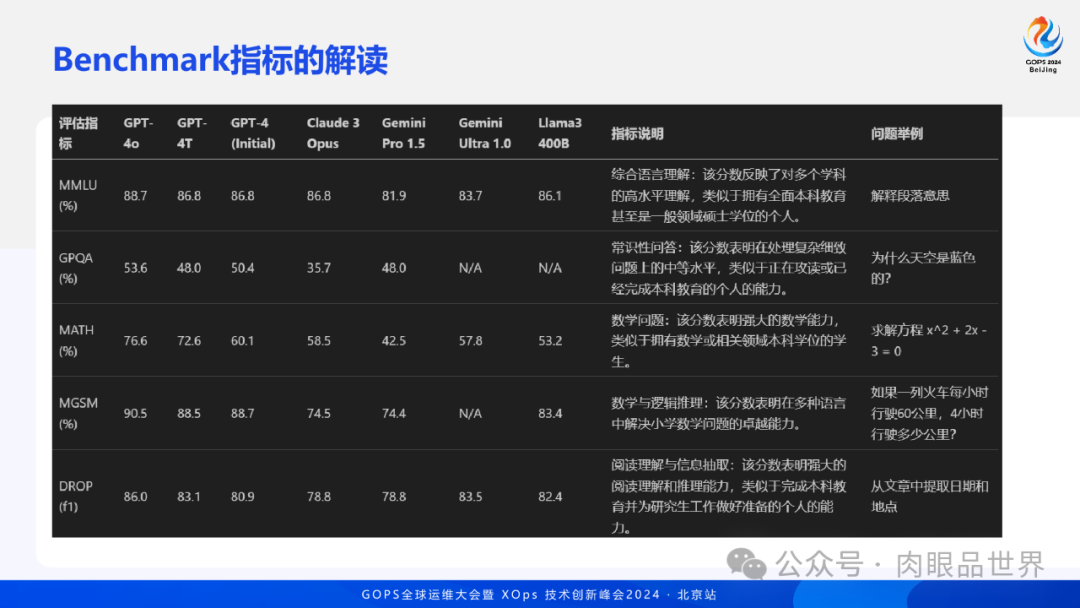Image resolution: width=1080 pixels, height=608 pixels.
Task: Click the example 为什么天空是蓝色的?
Action: click(x=923, y=268)
